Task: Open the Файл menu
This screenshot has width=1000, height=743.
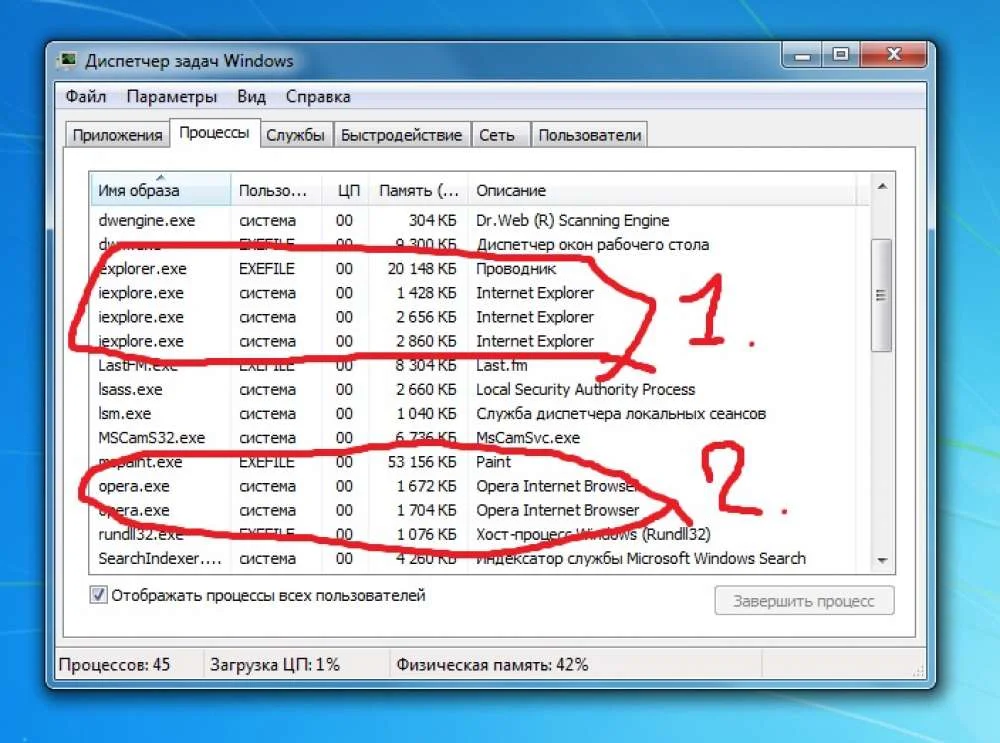Action: [85, 96]
